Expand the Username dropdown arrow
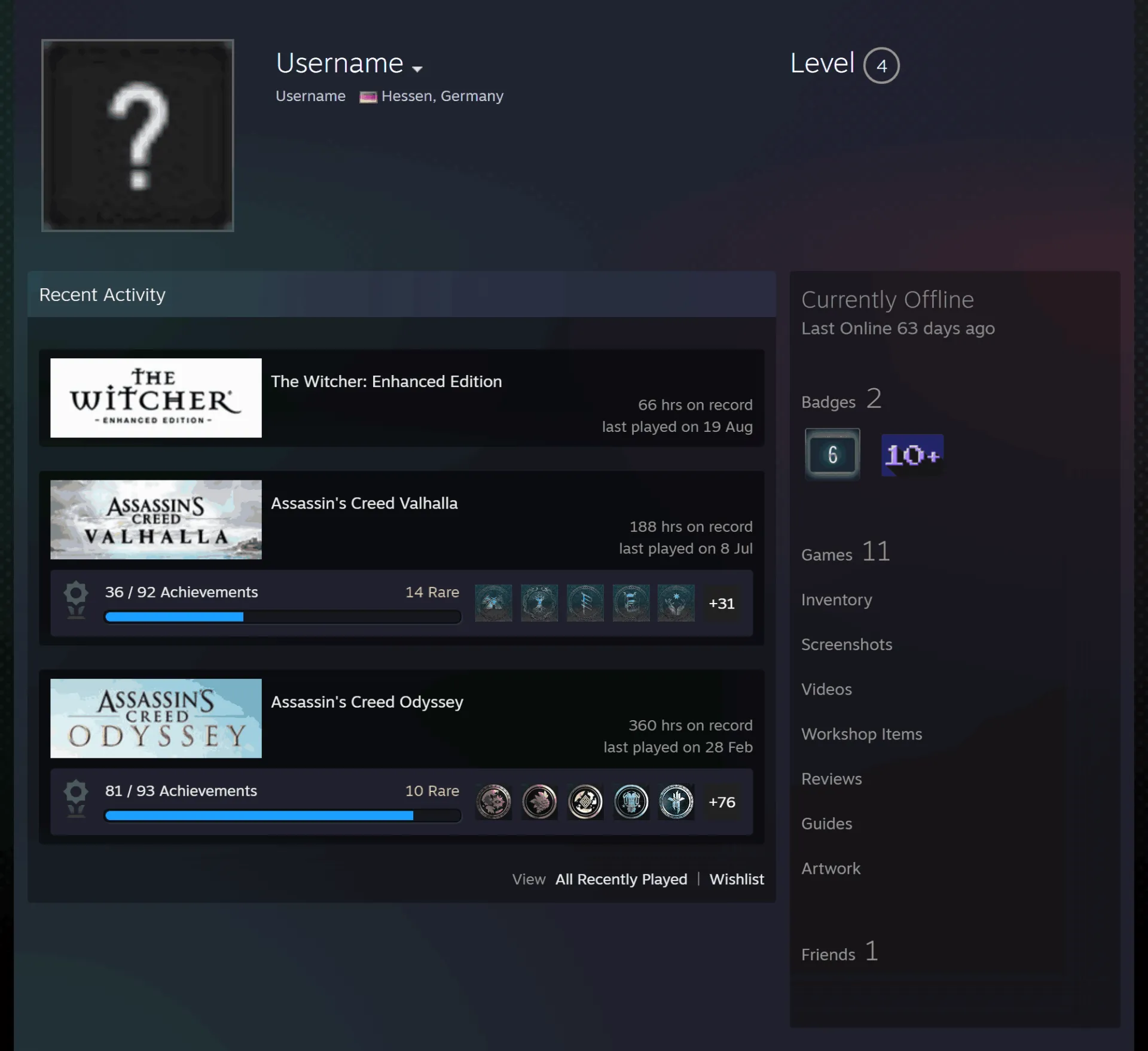The height and width of the screenshot is (1051, 1148). point(417,69)
